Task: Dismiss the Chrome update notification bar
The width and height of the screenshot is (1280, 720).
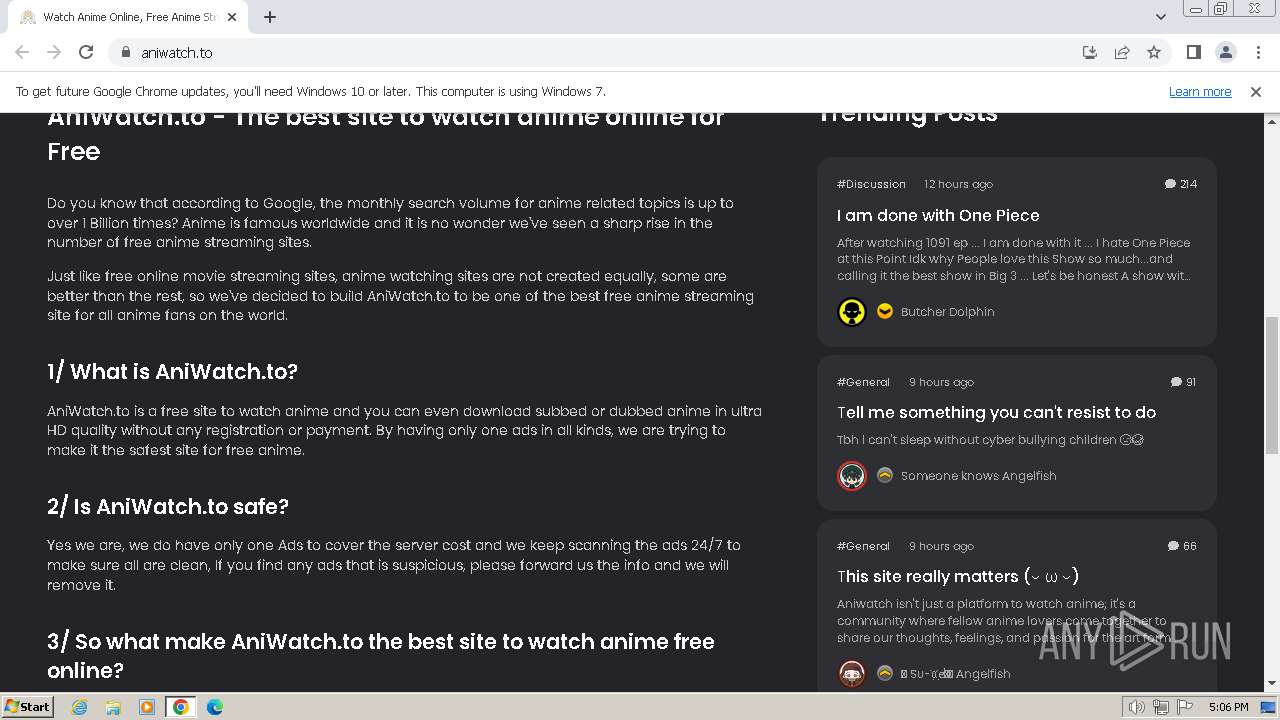Action: [1256, 91]
